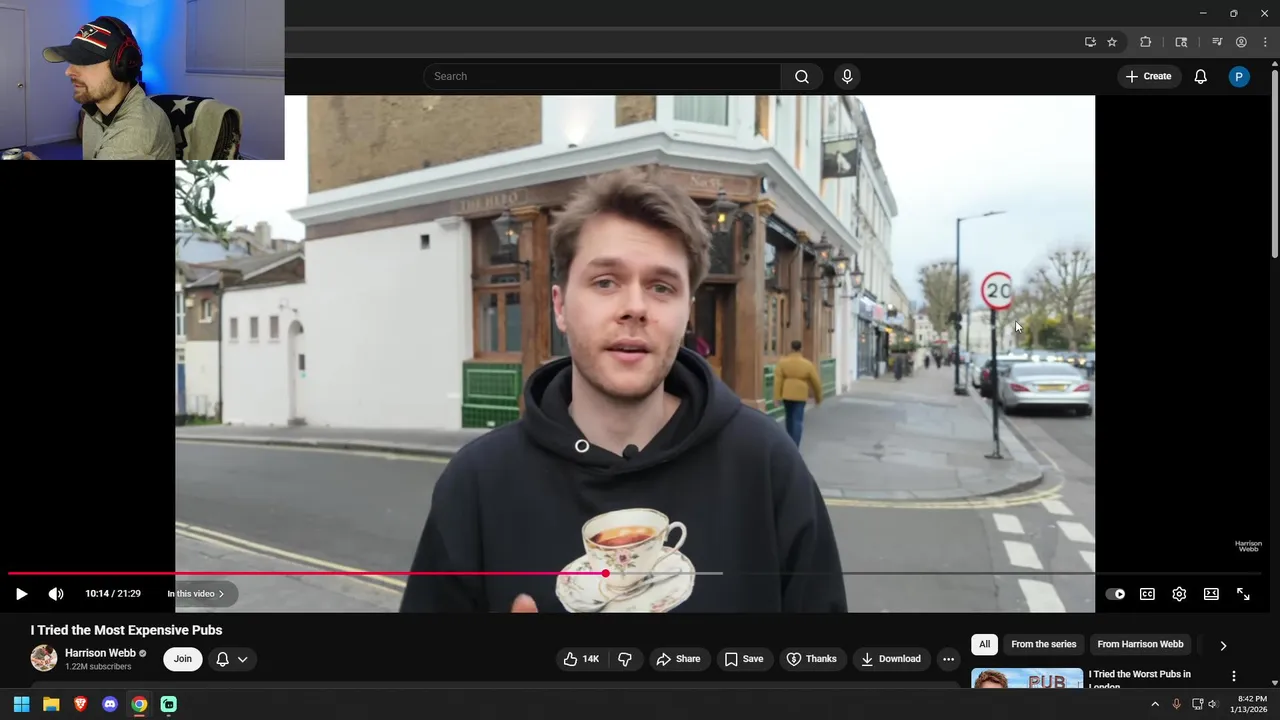Enter full screen mode
This screenshot has height=720, width=1280.
(1243, 594)
